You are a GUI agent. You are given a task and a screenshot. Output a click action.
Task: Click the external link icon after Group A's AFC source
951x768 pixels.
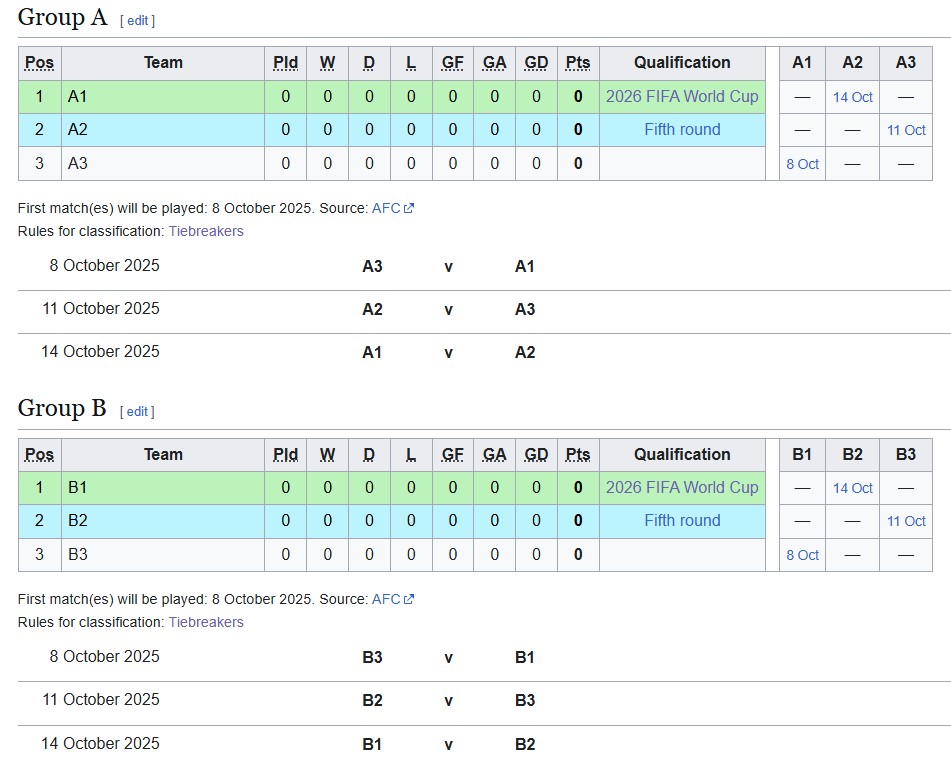(409, 209)
